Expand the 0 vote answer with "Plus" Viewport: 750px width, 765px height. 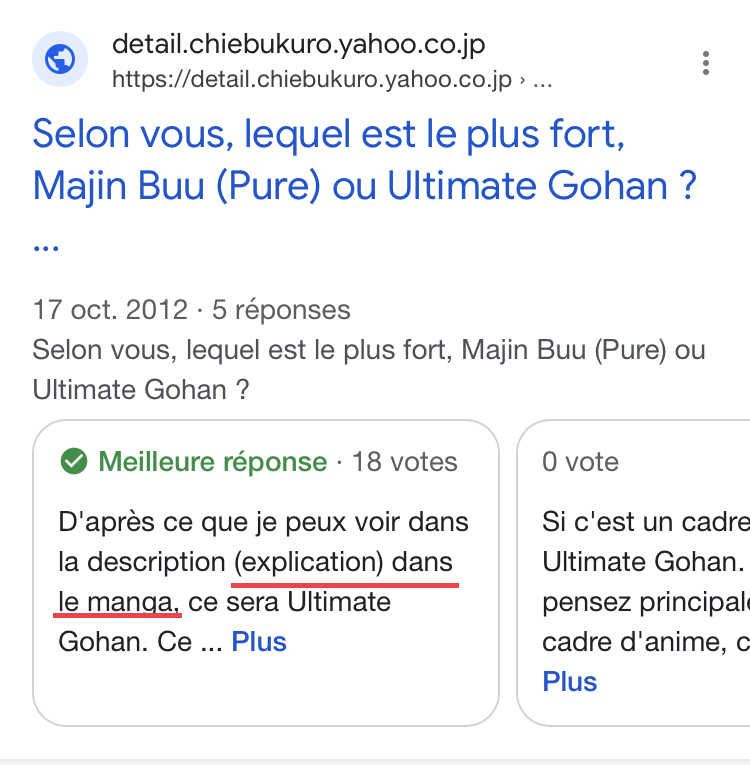click(x=570, y=682)
